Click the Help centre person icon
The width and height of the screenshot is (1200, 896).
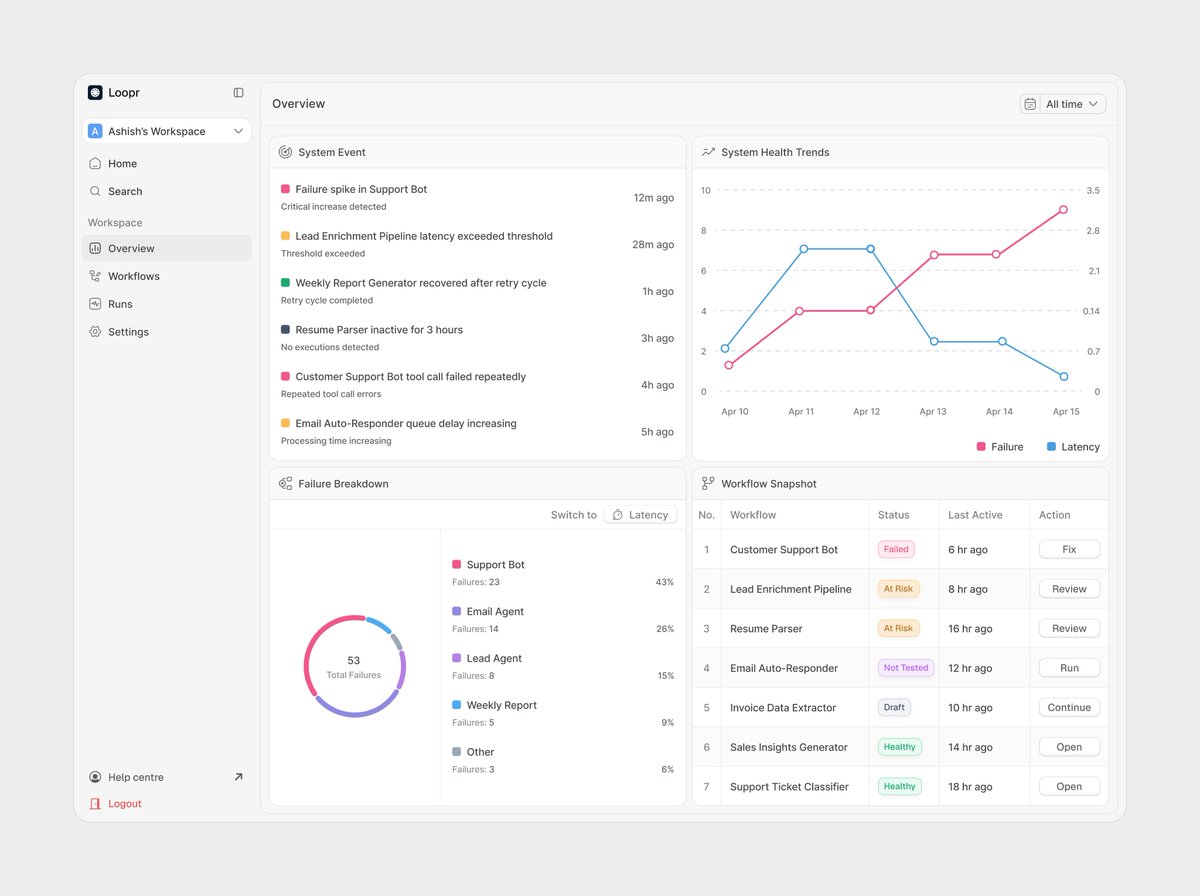point(95,777)
